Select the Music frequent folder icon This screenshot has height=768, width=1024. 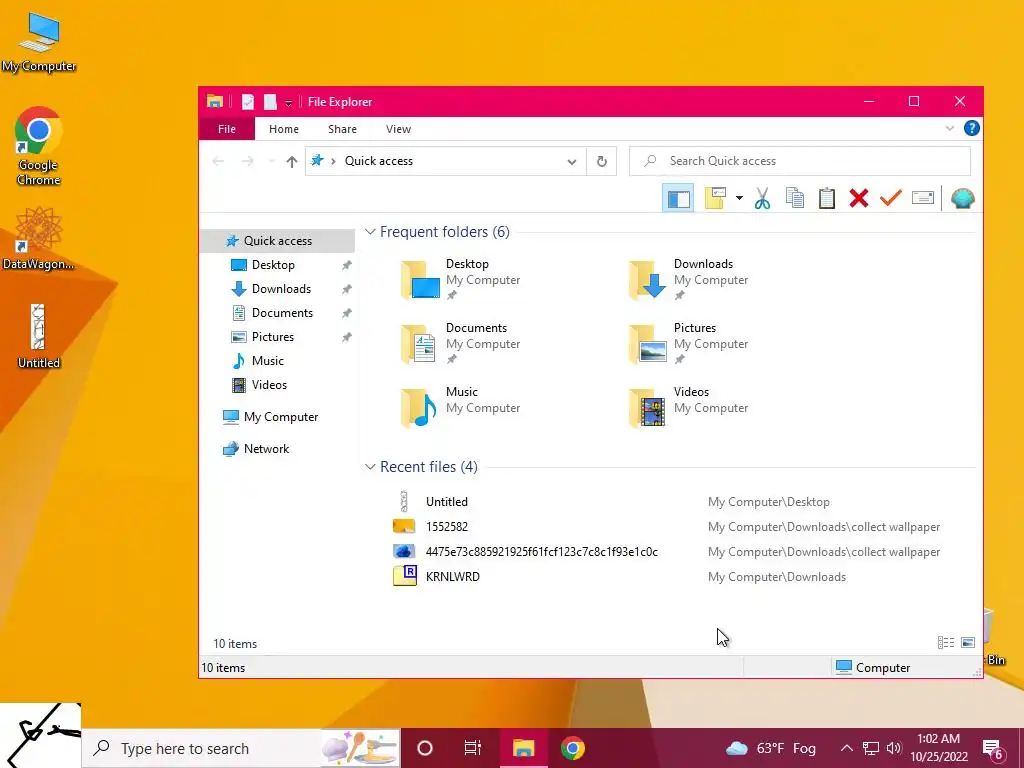[419, 408]
